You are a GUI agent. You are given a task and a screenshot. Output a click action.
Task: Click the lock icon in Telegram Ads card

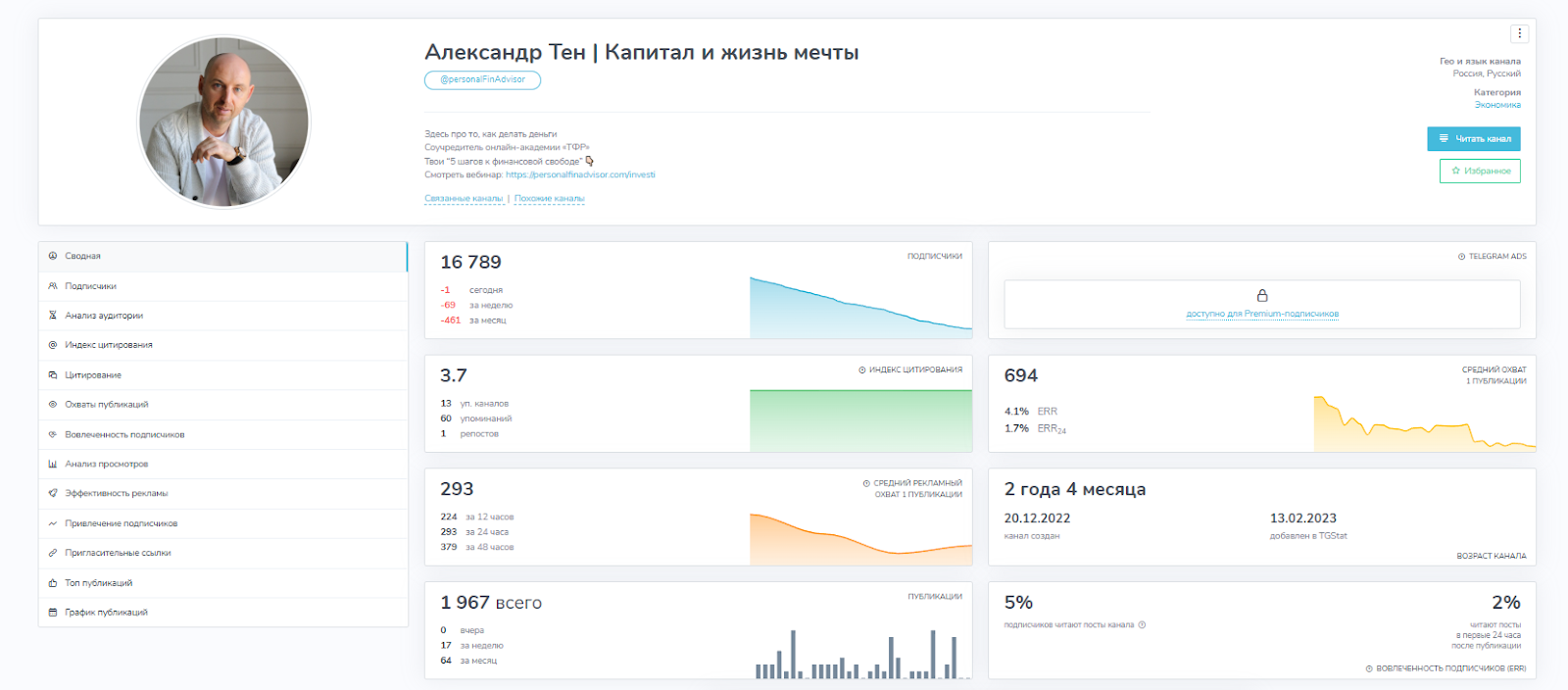coord(1262,296)
